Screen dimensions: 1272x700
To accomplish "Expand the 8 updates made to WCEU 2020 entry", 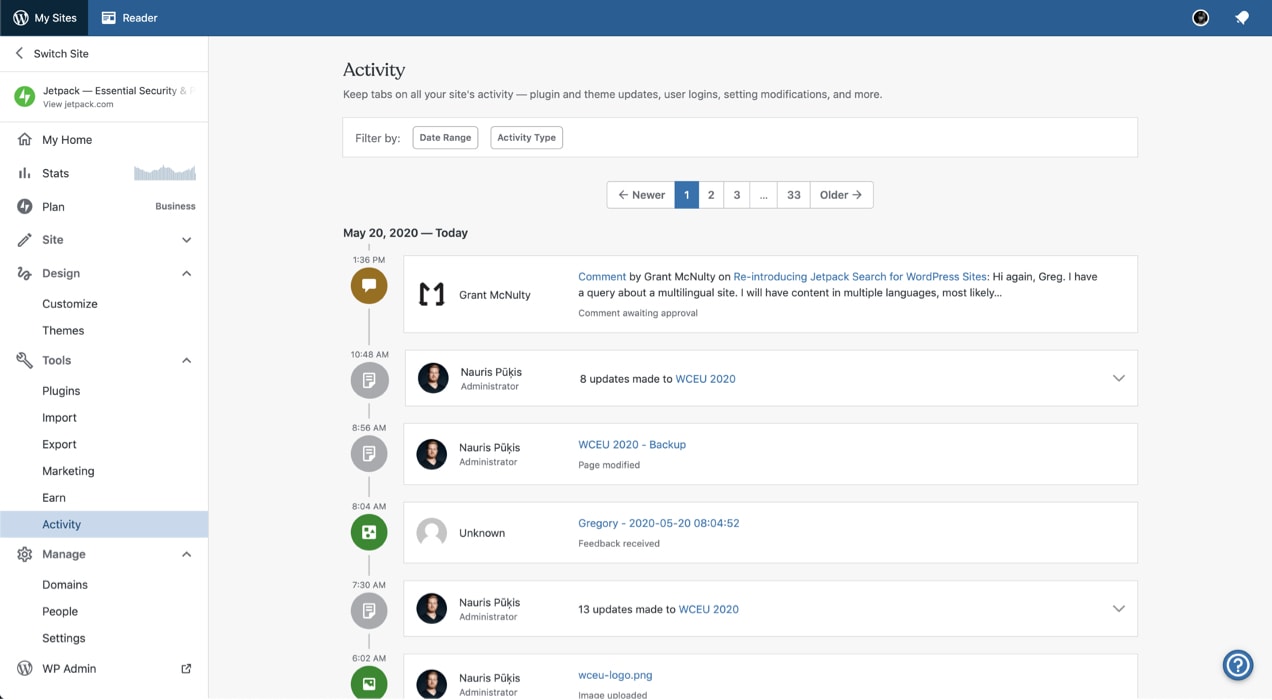I will [x=1118, y=378].
